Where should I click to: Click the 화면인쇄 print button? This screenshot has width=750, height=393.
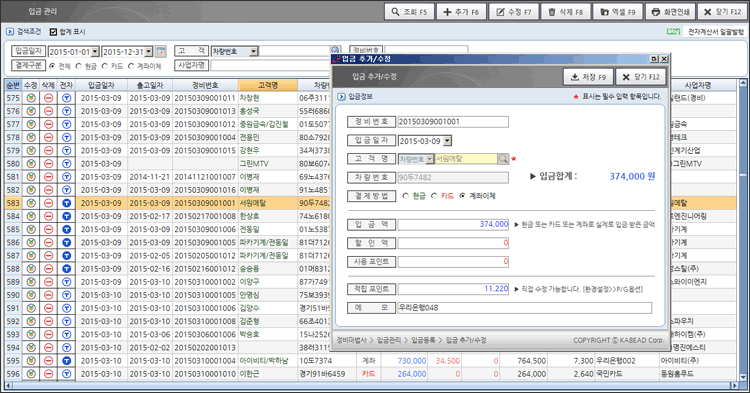[670, 12]
